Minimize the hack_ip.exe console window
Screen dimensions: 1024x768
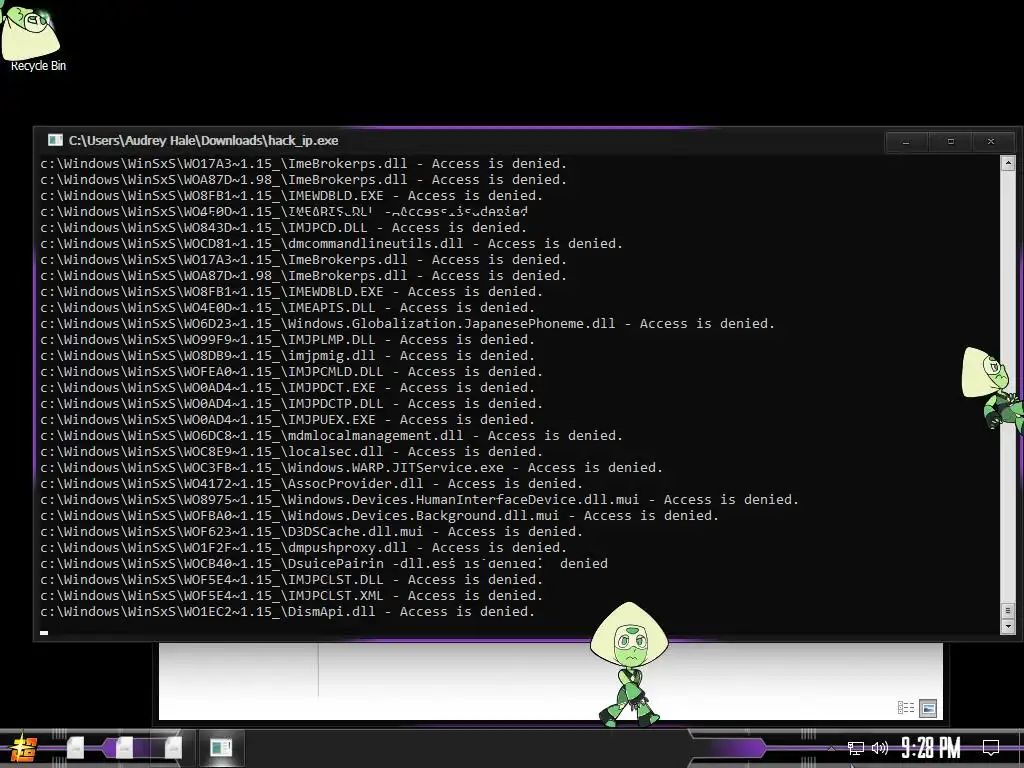[906, 142]
